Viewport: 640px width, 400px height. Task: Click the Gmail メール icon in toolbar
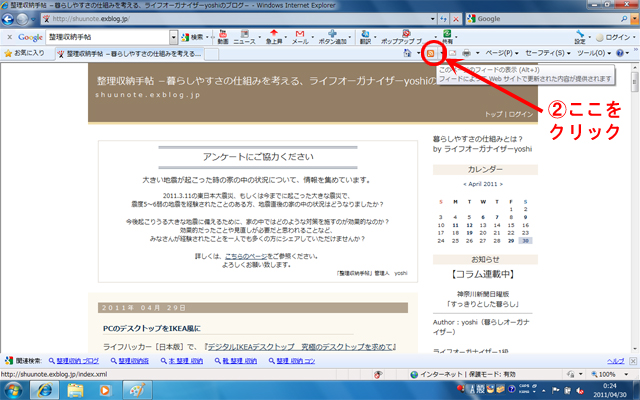[x=300, y=37]
